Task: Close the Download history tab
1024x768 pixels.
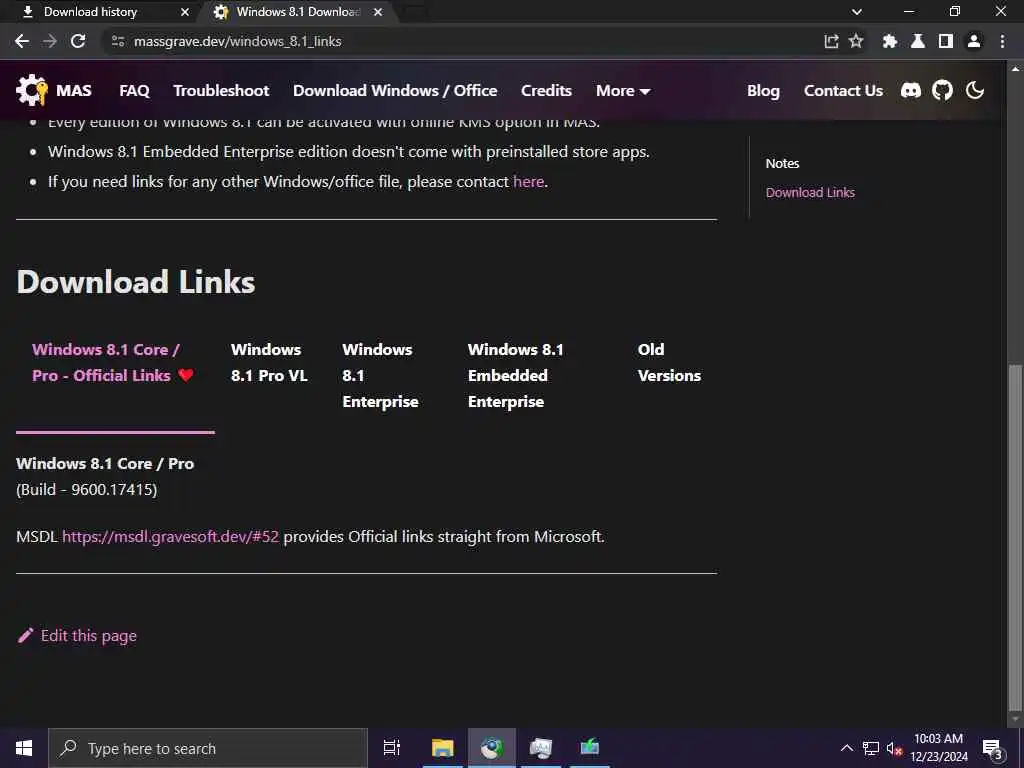Action: point(185,12)
